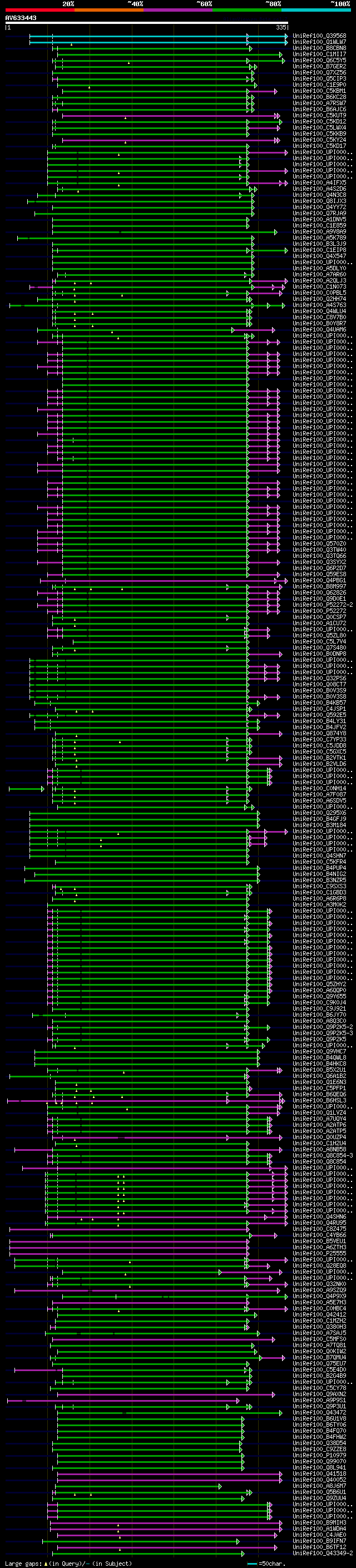The width and height of the screenshot is (356, 1568).
Task: Open the UniRef100_Q1WLW7 hit label
Action: pyautogui.click(x=319, y=42)
